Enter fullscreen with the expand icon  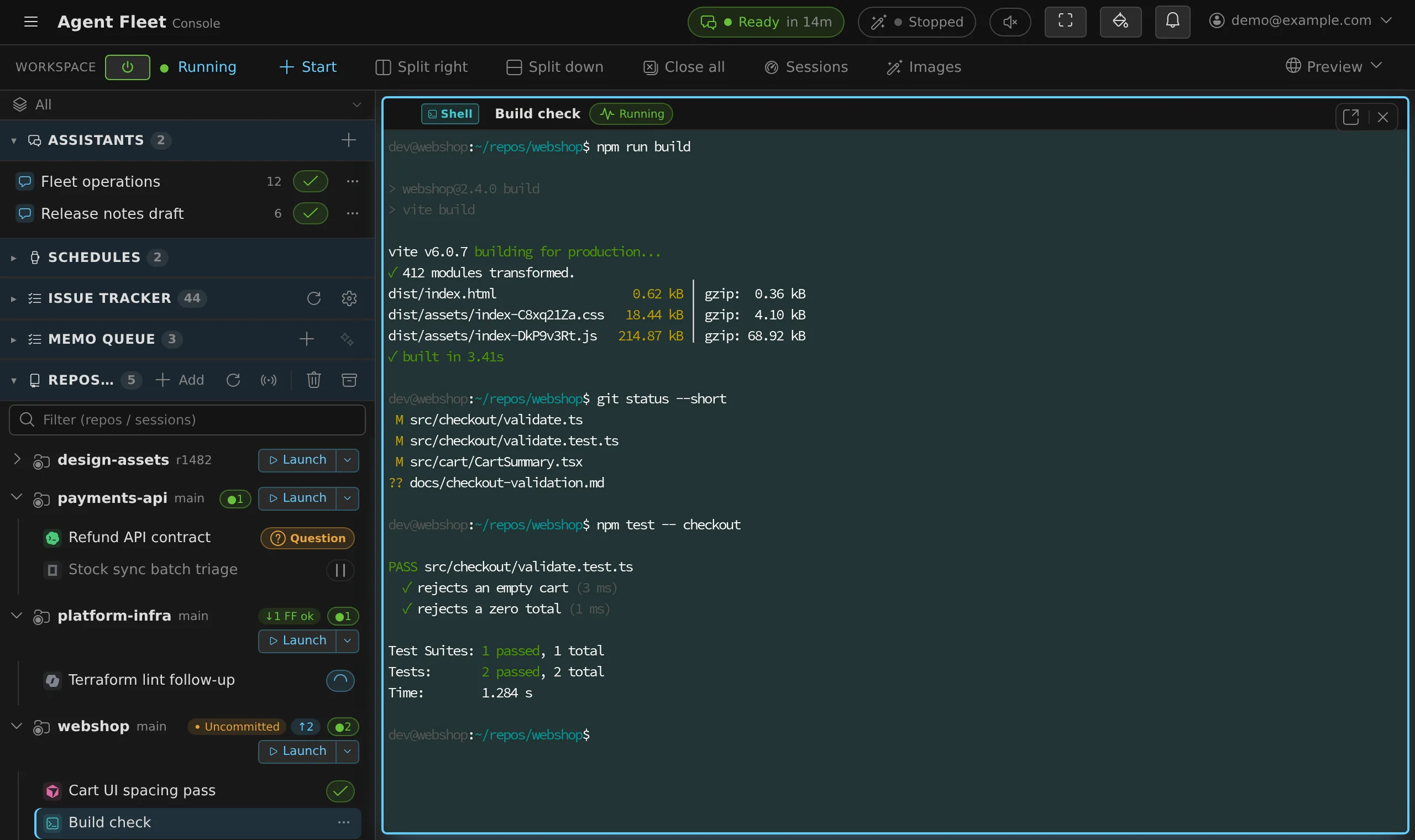pyautogui.click(x=1065, y=22)
